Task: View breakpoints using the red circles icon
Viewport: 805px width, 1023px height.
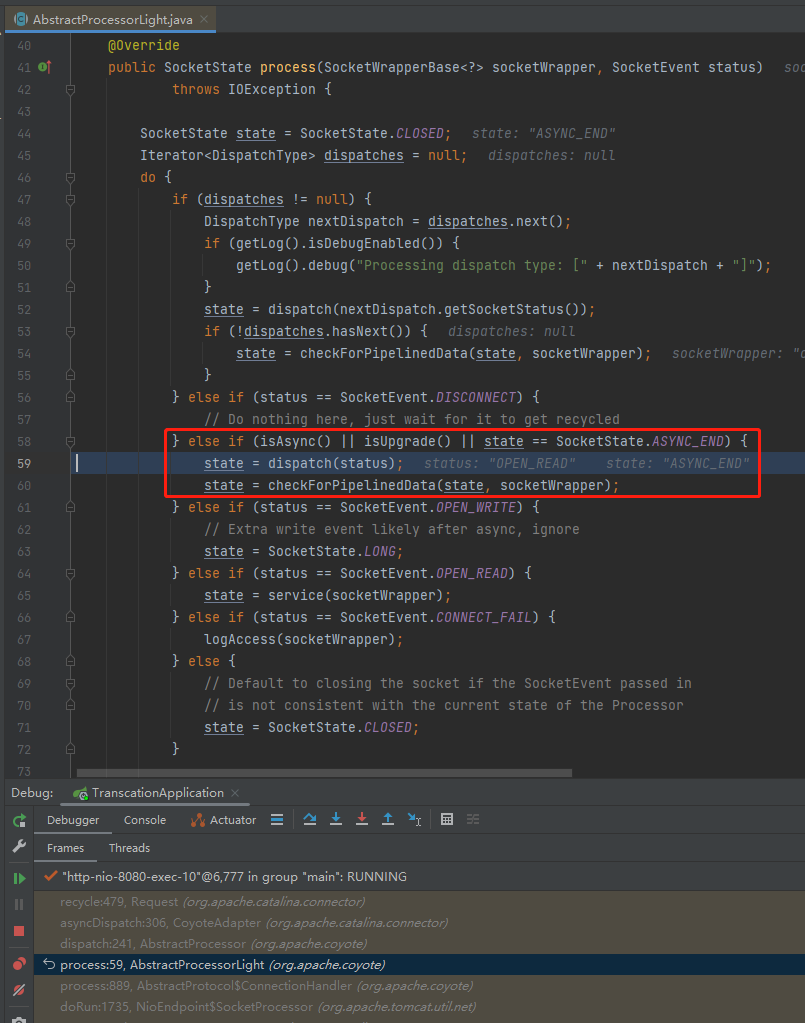Action: tap(19, 964)
